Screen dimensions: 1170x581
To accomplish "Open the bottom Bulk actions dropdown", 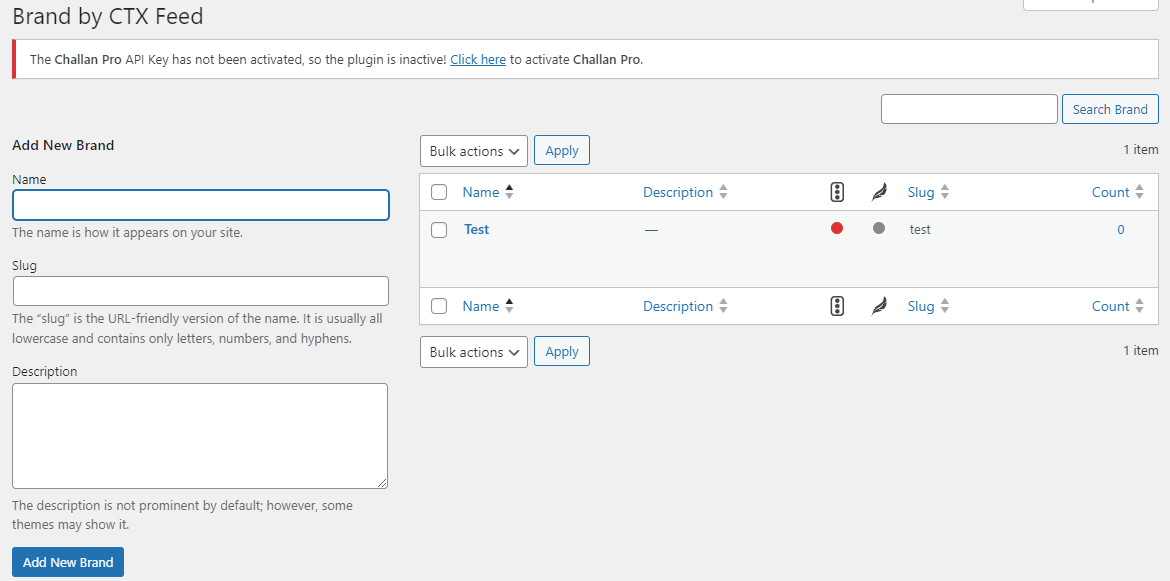I will pyautogui.click(x=474, y=352).
